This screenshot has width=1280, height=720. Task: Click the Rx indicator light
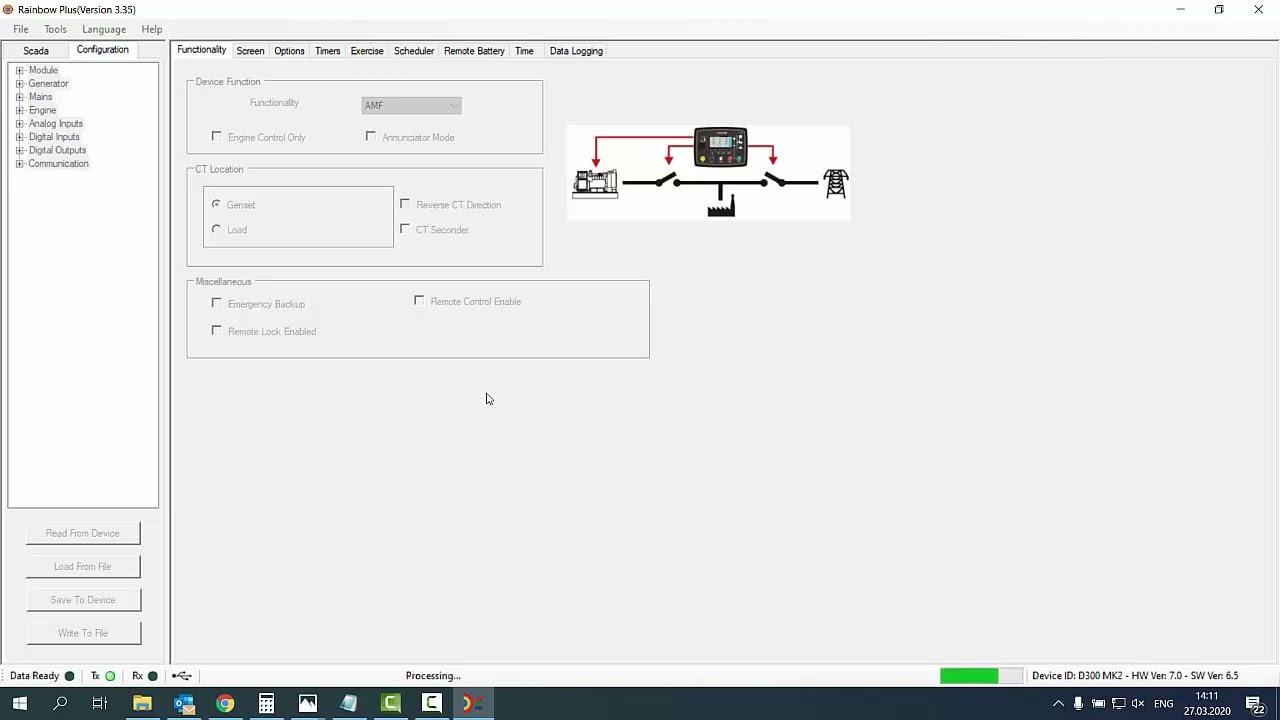pos(152,676)
